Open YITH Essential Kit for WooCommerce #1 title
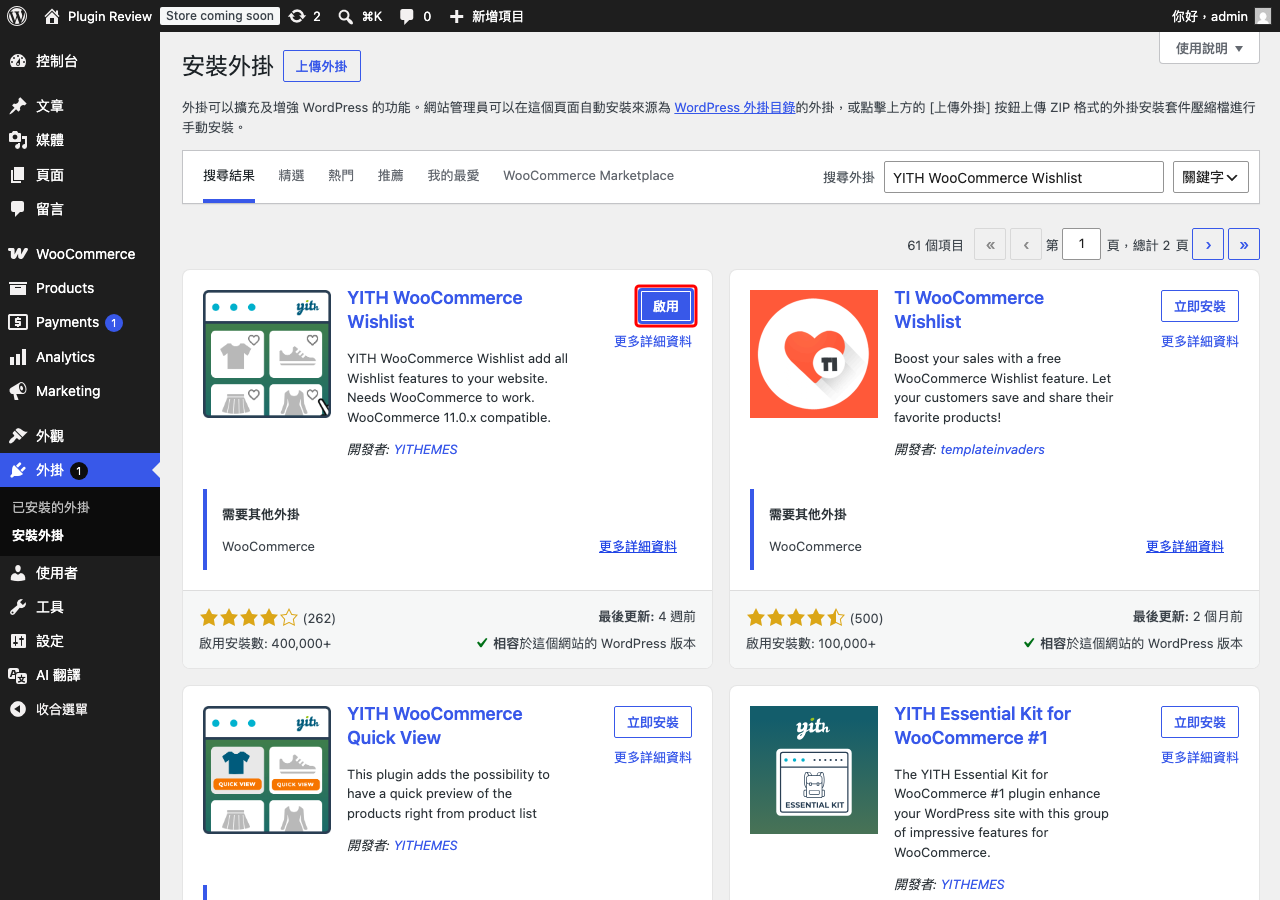1280x900 pixels. pyautogui.click(x=982, y=726)
